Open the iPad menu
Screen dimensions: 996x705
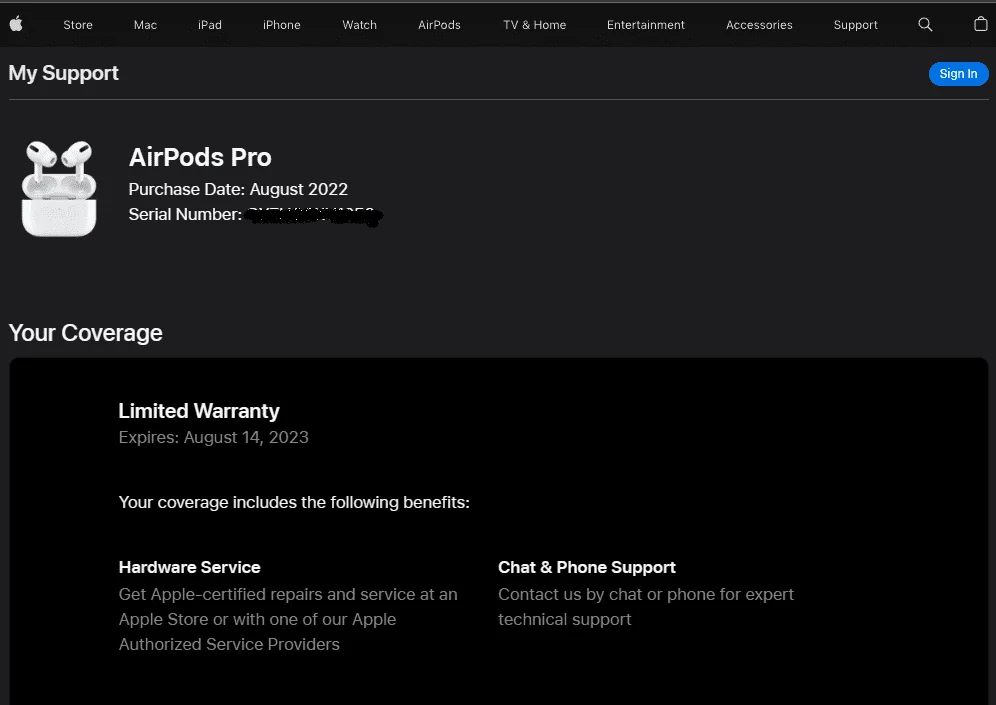210,25
